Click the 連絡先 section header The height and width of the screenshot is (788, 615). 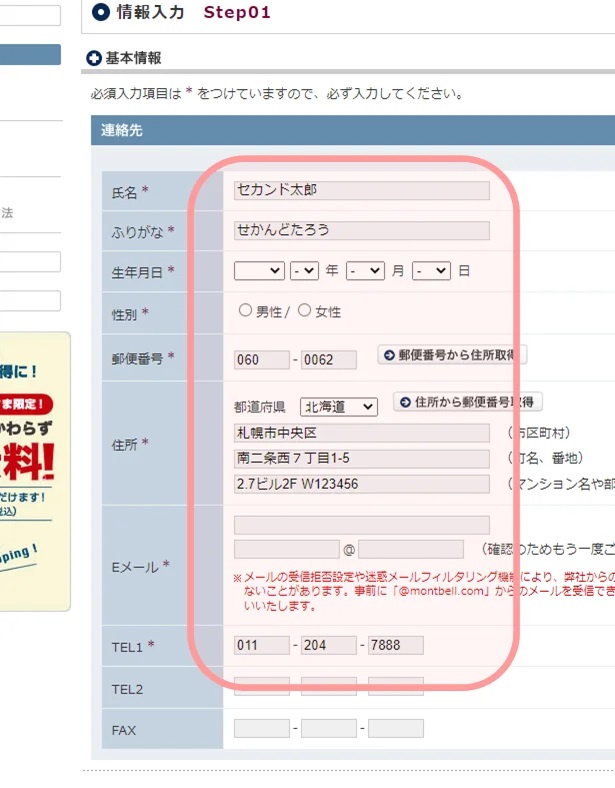tap(353, 130)
